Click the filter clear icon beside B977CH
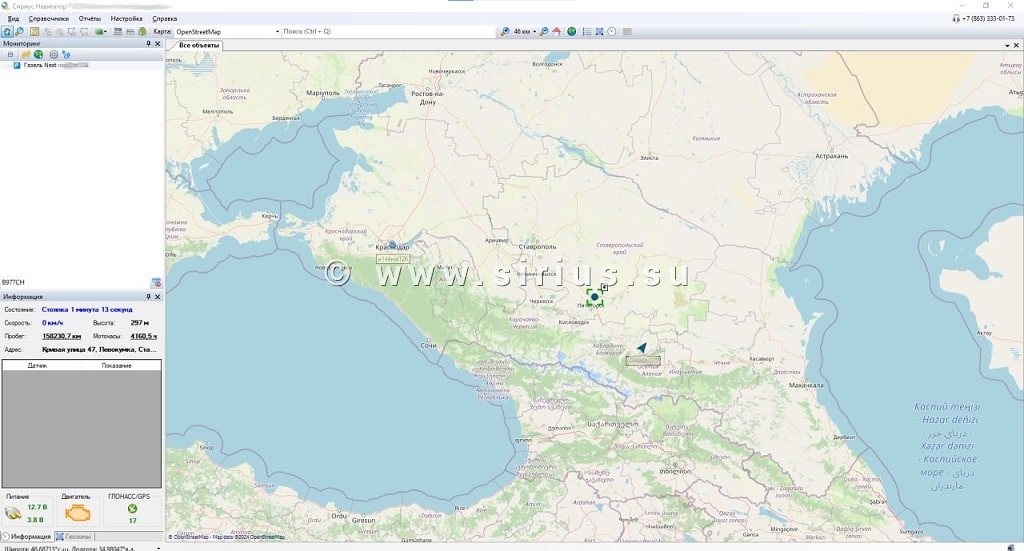 (x=156, y=283)
